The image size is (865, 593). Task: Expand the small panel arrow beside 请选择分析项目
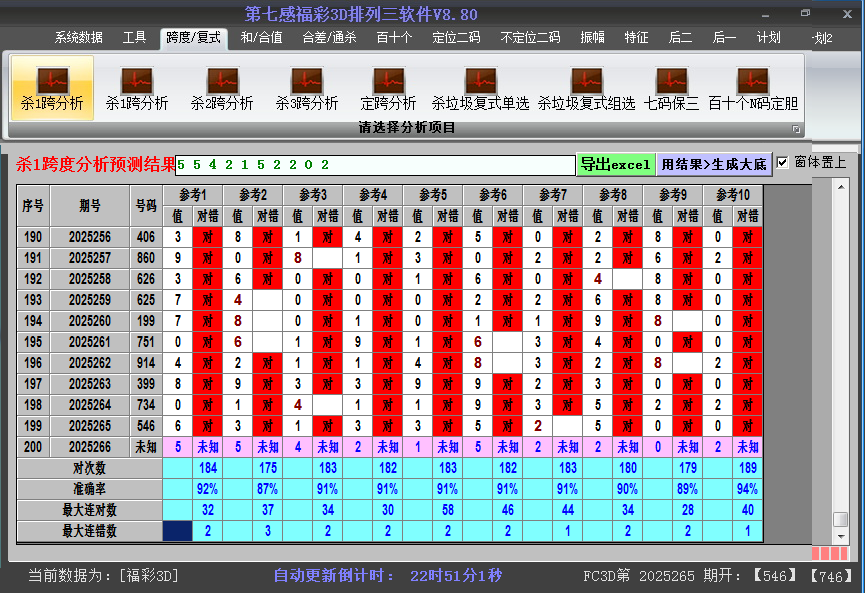797,128
